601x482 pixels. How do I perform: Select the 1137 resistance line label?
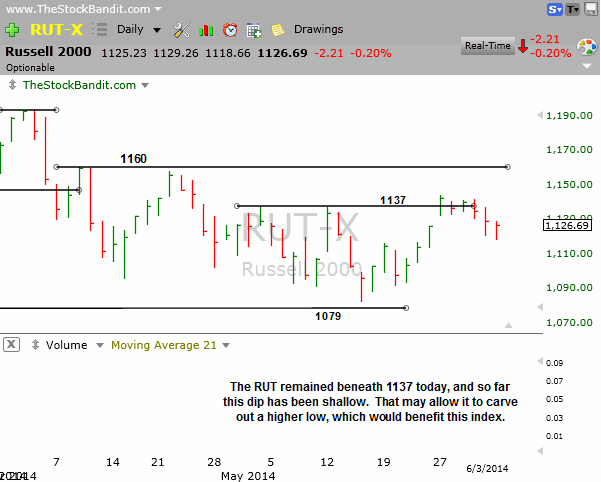tap(393, 200)
